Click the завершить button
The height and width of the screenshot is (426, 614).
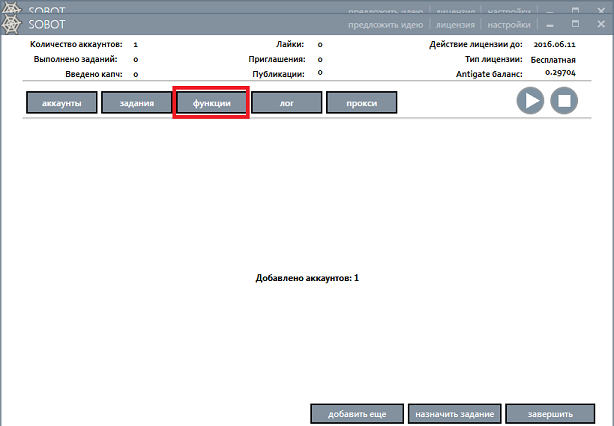544,414
